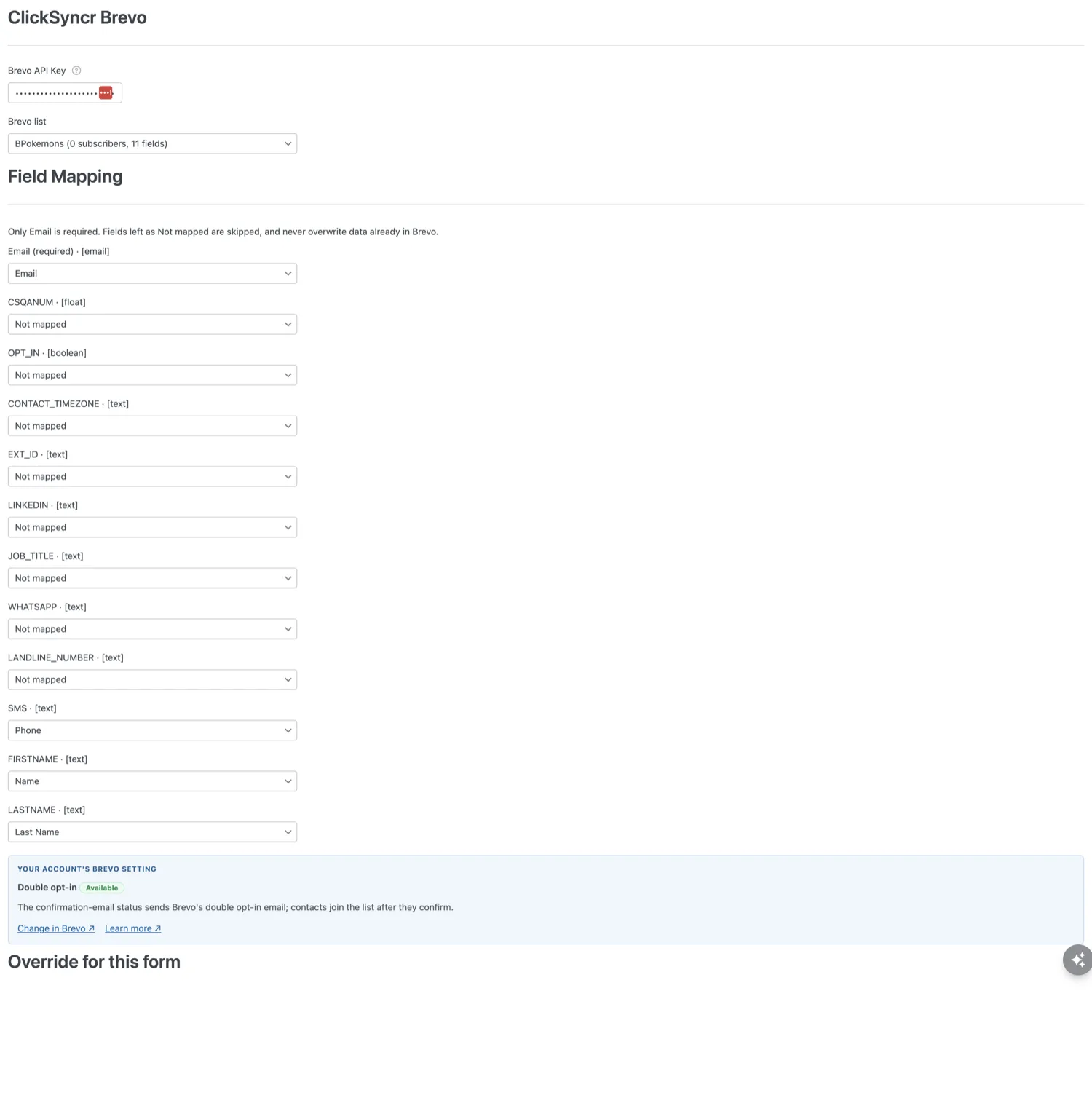This screenshot has width=1092, height=1106.
Task: Click the help icon beside Brevo API Key
Action: point(76,71)
